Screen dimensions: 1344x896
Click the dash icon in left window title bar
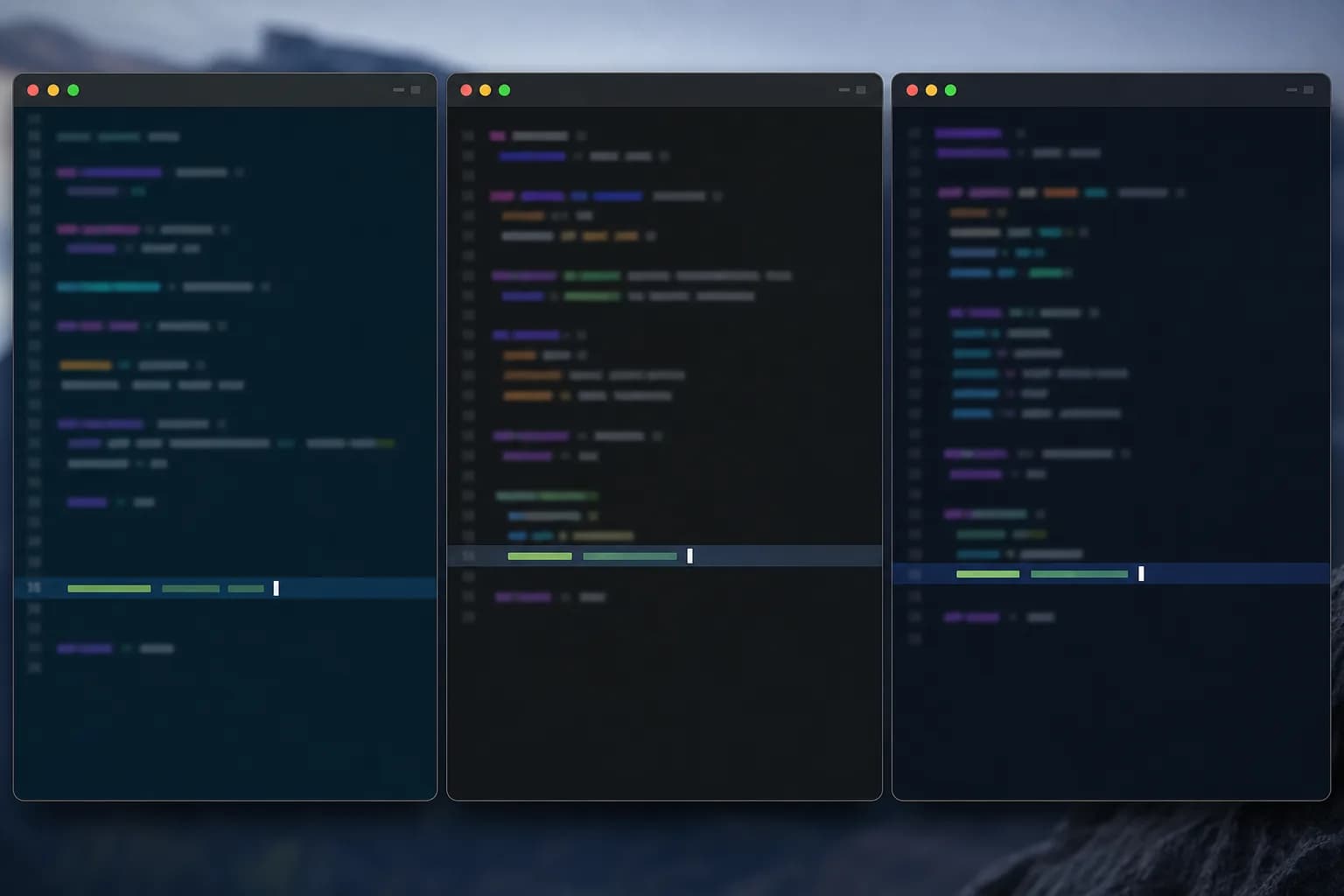[399, 90]
